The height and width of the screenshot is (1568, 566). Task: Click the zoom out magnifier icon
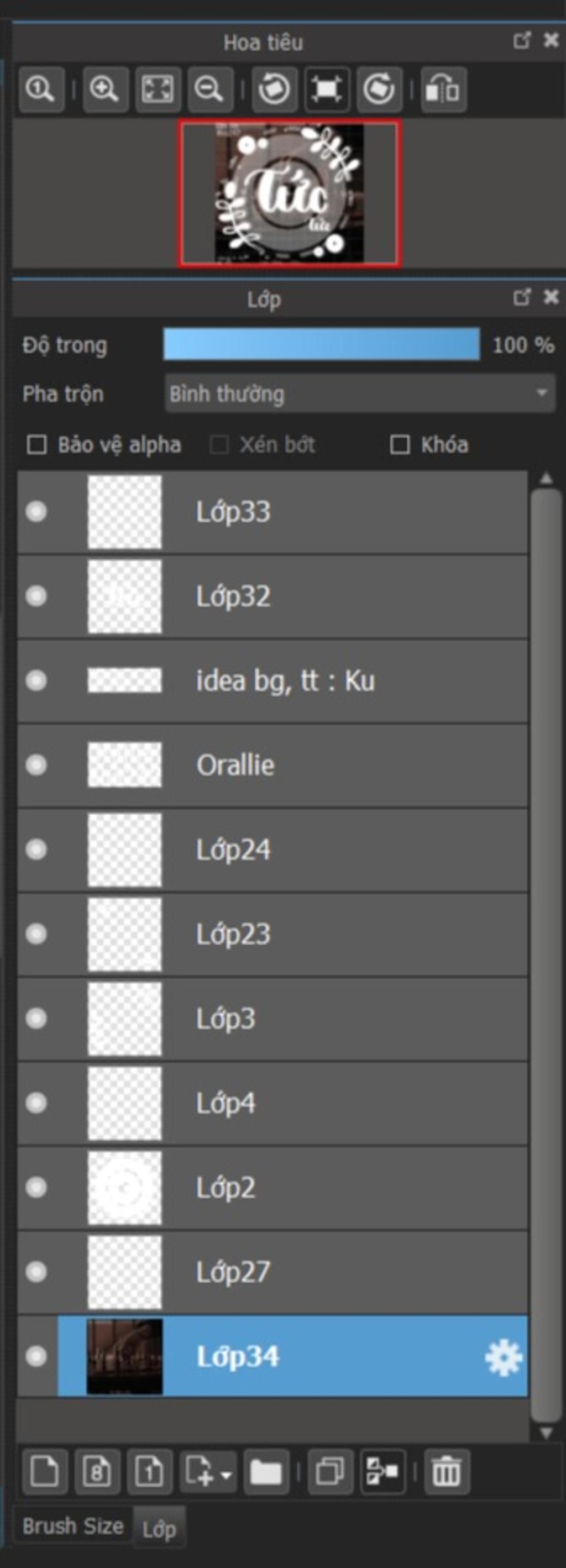tap(210, 90)
